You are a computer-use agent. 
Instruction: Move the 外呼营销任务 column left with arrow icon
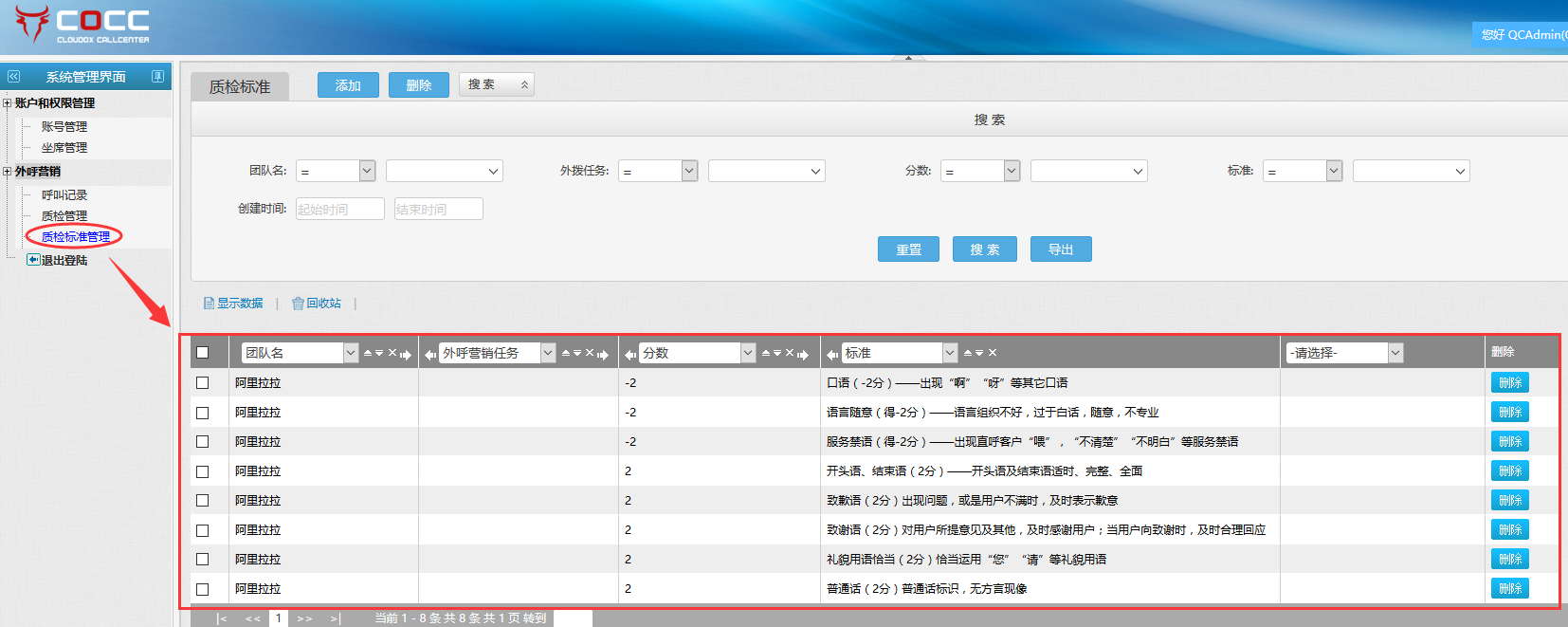click(430, 354)
